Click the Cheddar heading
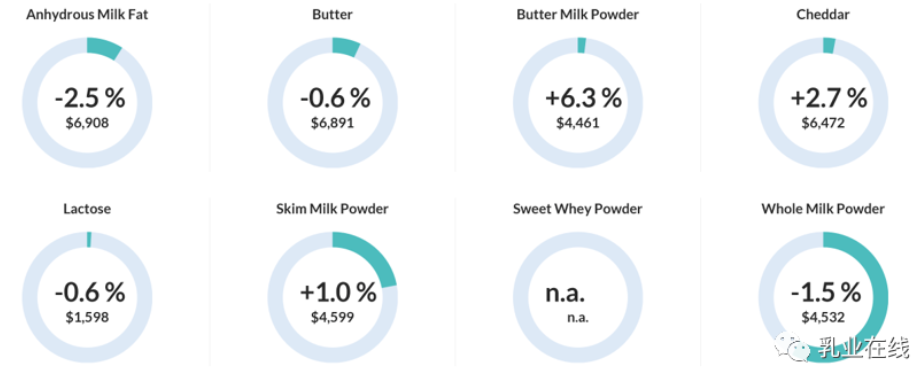 click(x=823, y=15)
